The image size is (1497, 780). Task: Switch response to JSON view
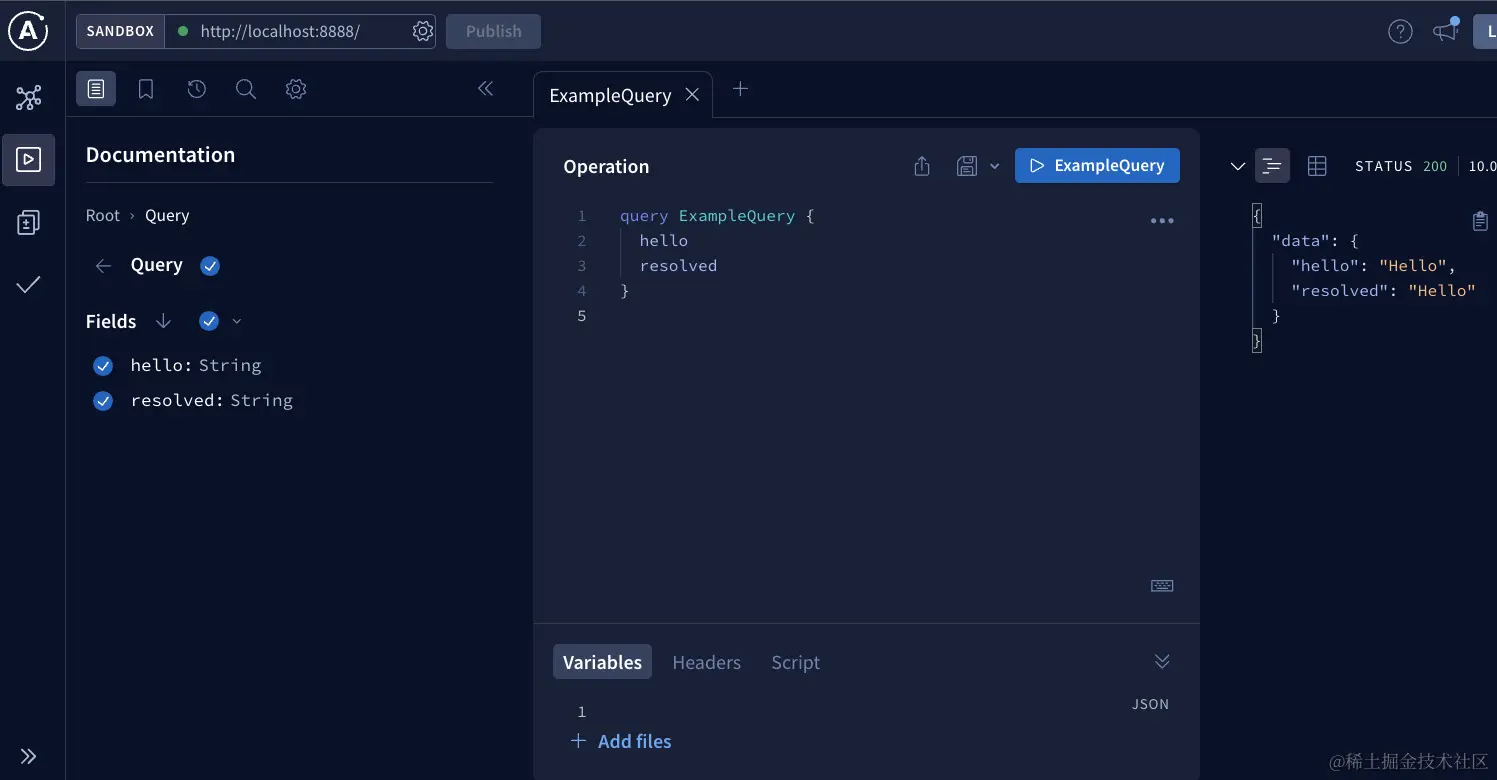tap(1272, 166)
